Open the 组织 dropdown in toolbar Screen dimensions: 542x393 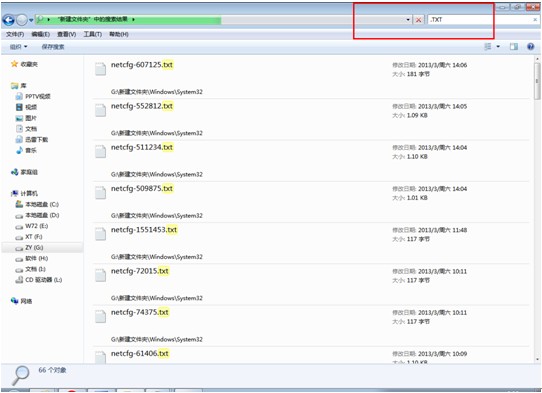click(18, 47)
